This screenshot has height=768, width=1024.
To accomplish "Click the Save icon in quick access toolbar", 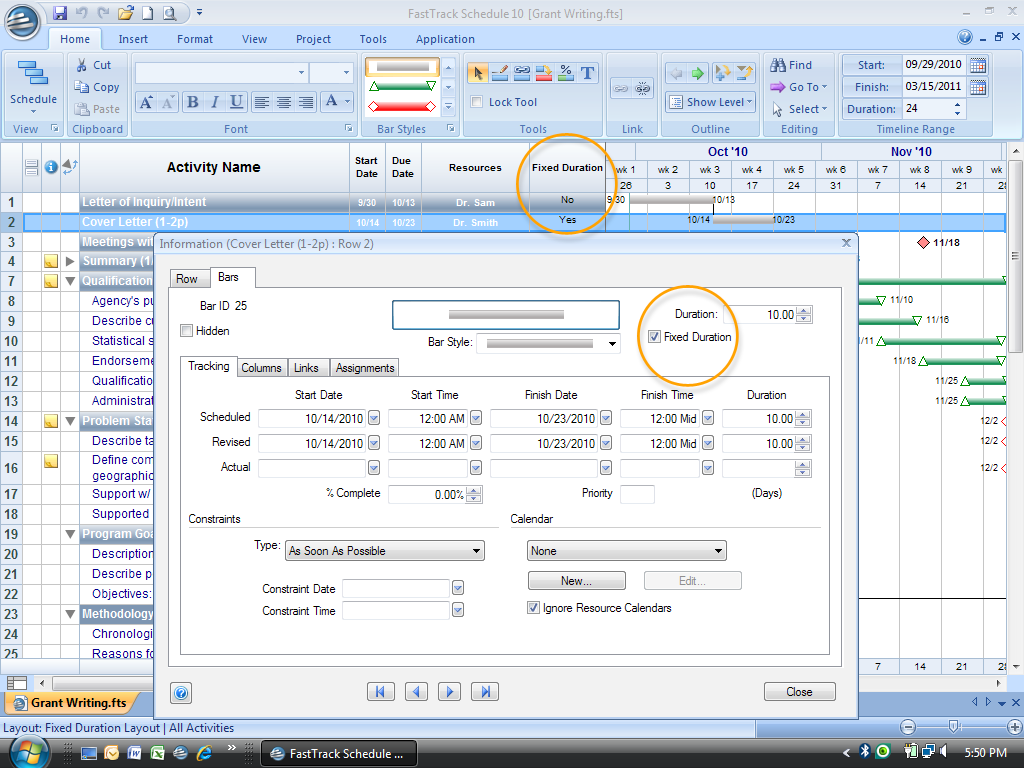I will point(60,13).
